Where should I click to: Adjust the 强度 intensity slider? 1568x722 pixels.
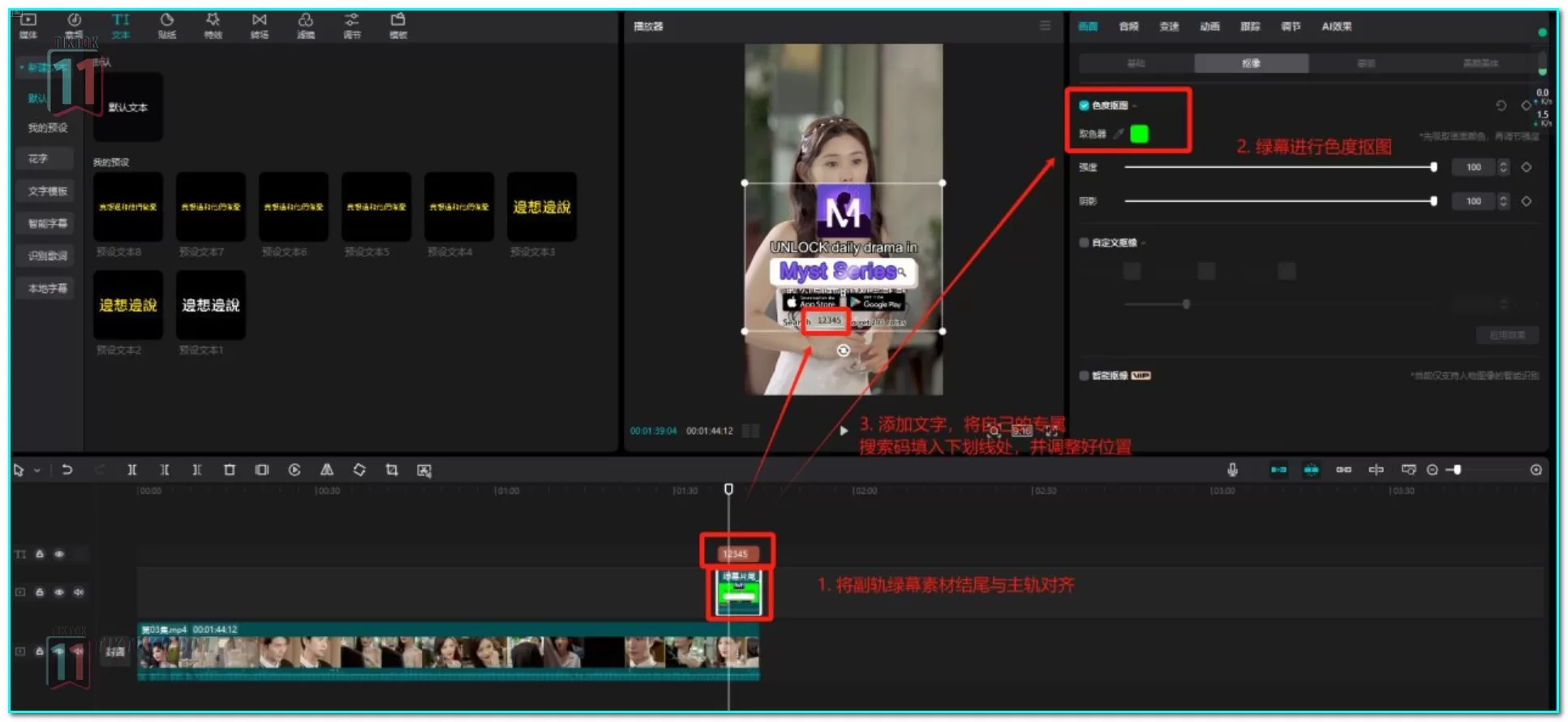tap(1280, 167)
